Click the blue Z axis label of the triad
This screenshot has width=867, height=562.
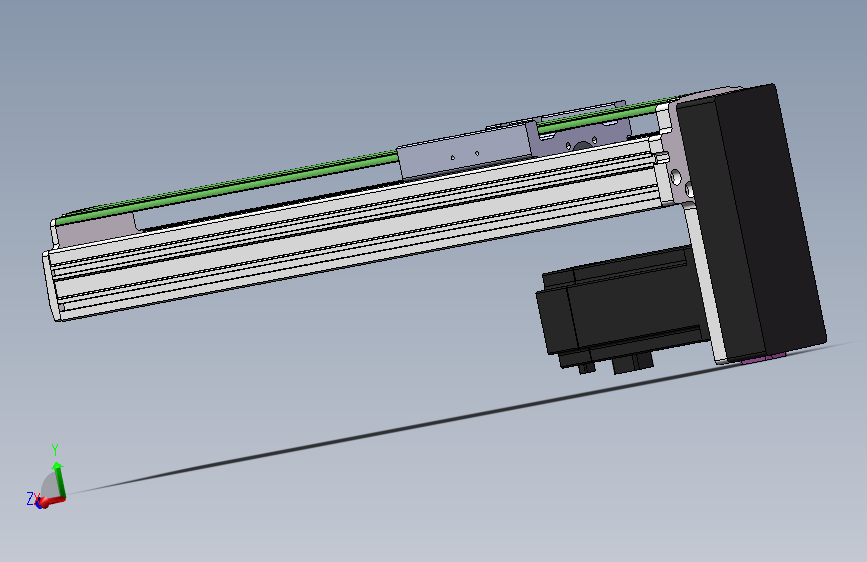pyautogui.click(x=30, y=498)
